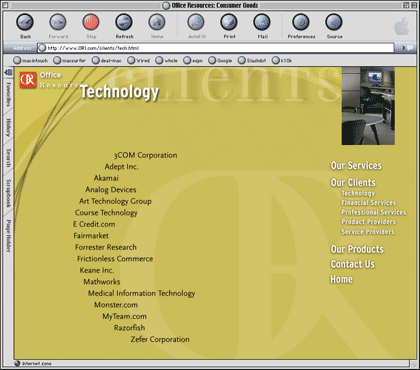Viewport: 420px width, 370px height.
Task: Select Product Providers client category
Action: (368, 222)
